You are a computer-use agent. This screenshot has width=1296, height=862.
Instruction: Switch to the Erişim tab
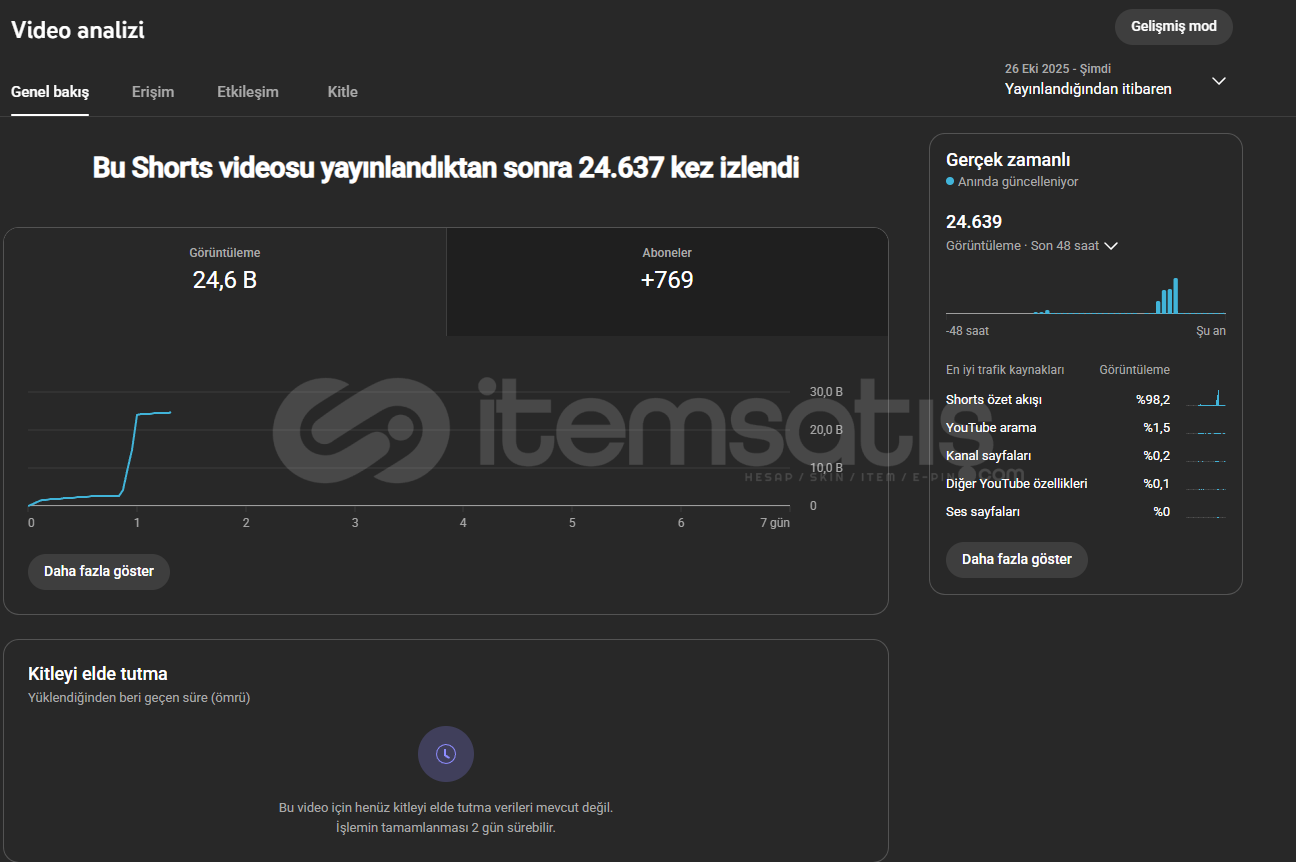point(153,92)
